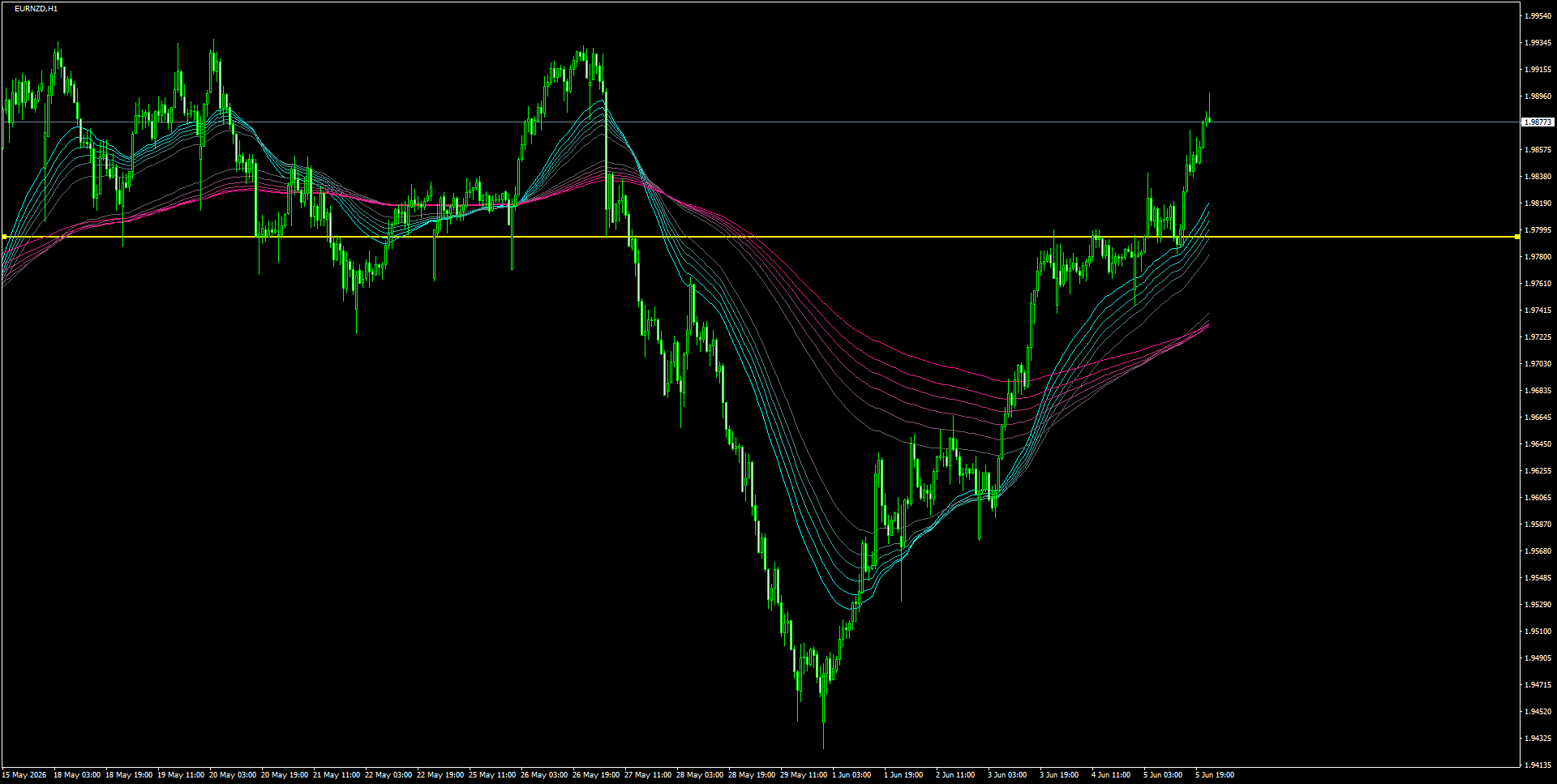Click the EURNZD,H1 chart title label
This screenshot has height=784, width=1557.
click(36, 9)
